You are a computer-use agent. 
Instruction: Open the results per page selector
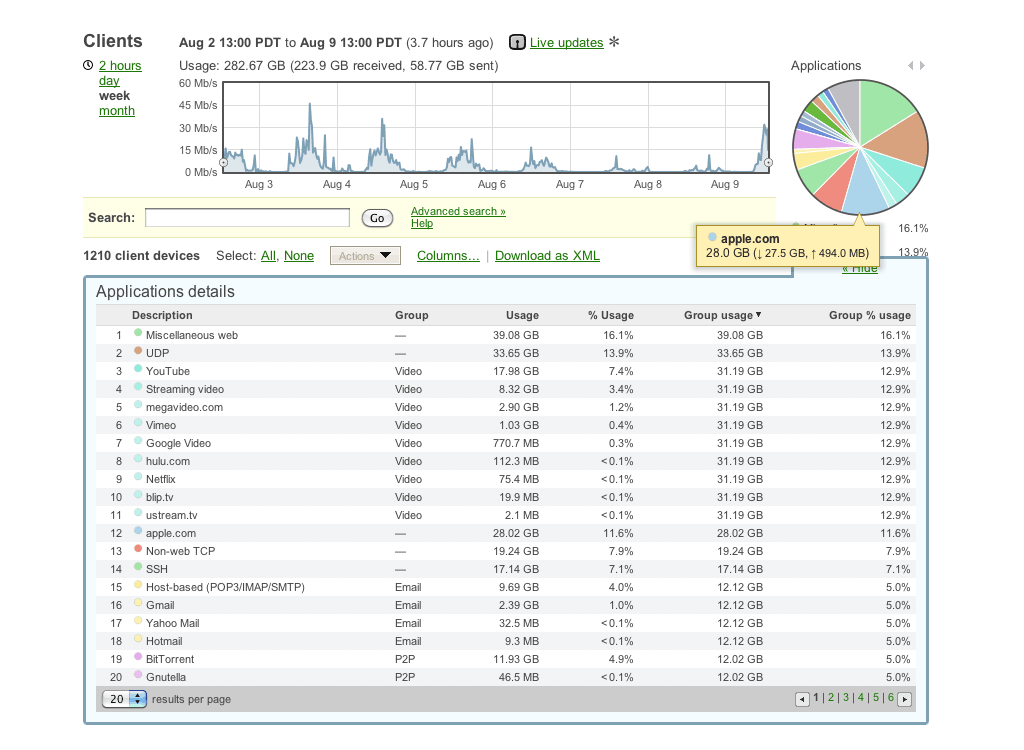coord(124,699)
